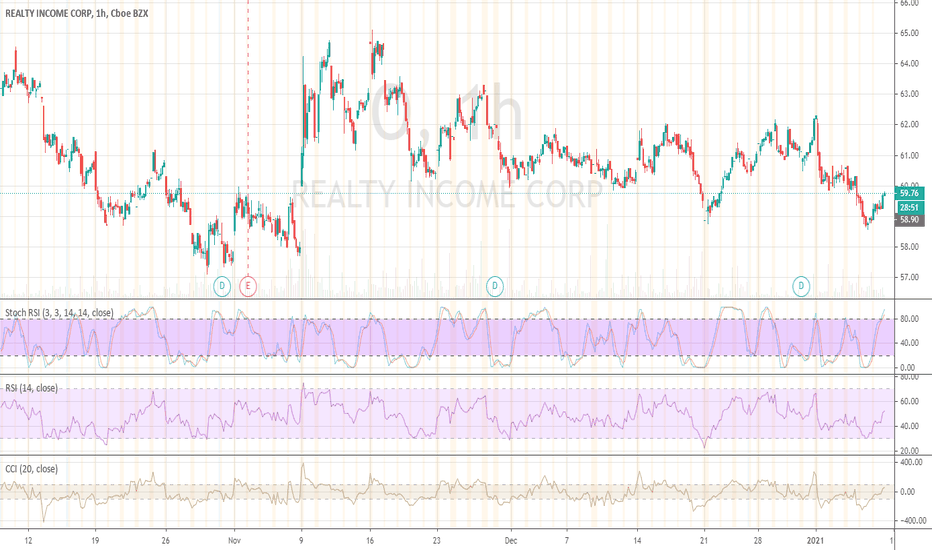932x550 pixels.
Task: Click 57.00 on the price axis
Action: click(x=909, y=277)
